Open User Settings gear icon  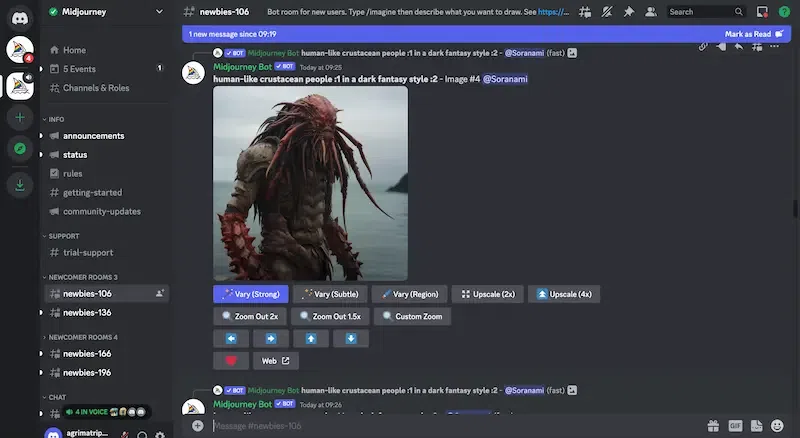160,435
